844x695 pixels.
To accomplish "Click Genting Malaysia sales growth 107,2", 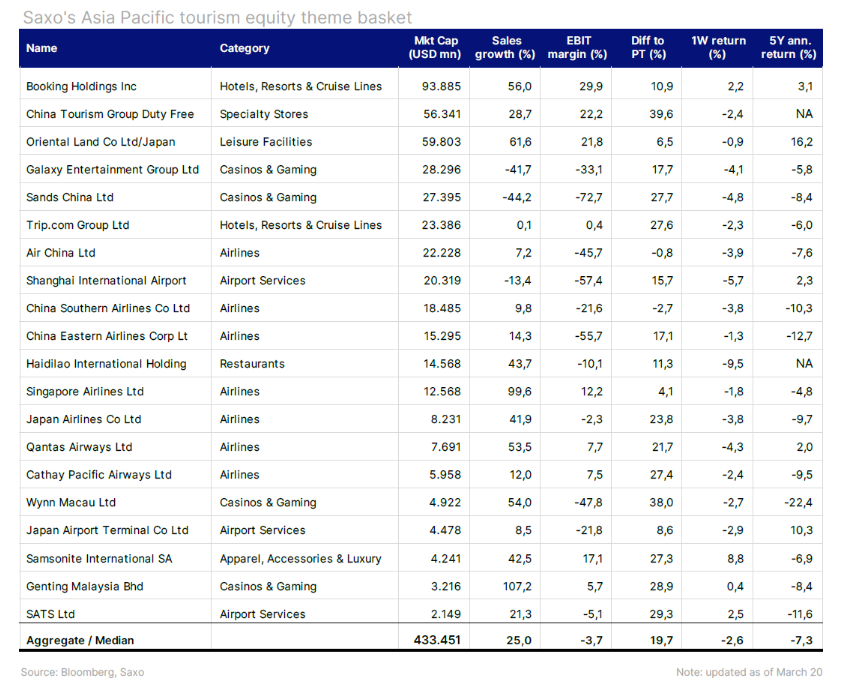I will click(517, 586).
